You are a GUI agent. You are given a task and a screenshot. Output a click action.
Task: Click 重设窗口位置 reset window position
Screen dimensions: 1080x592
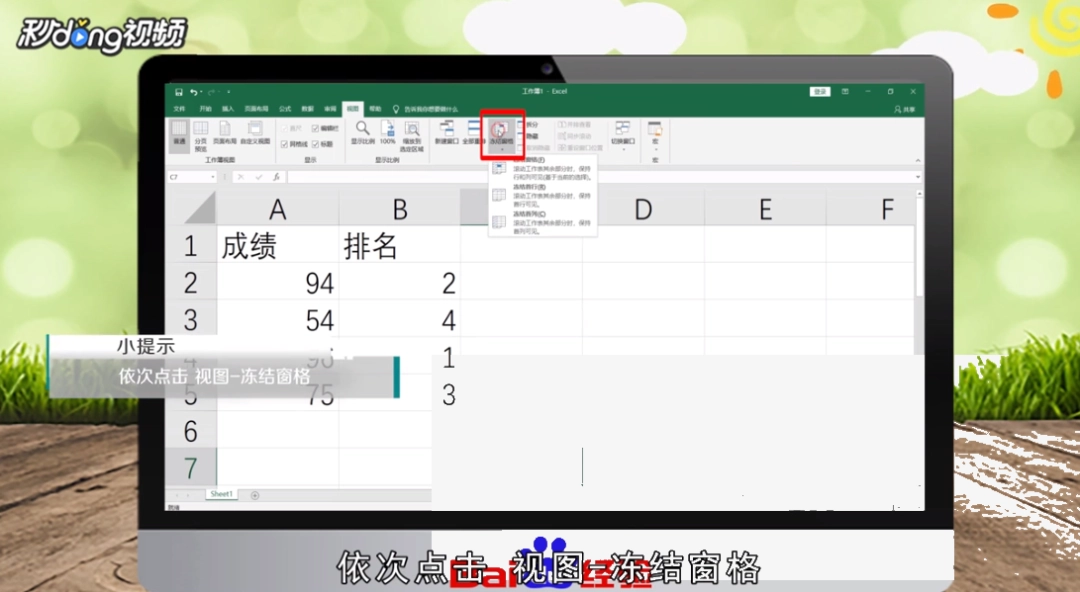click(x=580, y=147)
